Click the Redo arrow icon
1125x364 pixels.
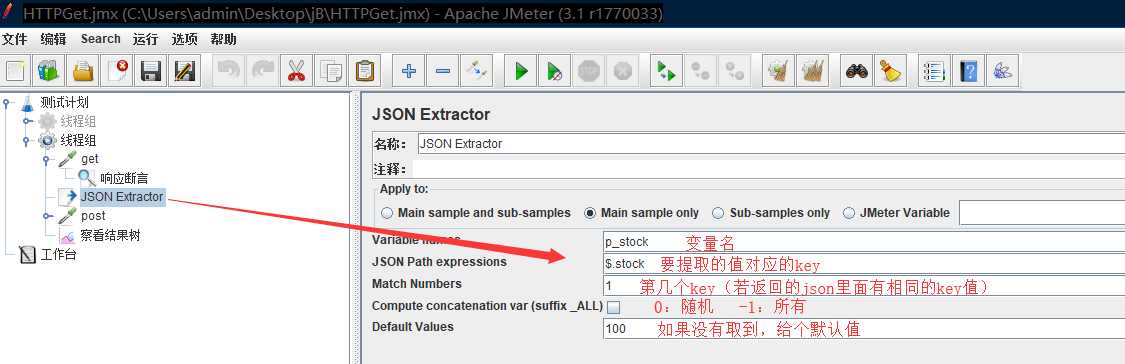(x=262, y=70)
